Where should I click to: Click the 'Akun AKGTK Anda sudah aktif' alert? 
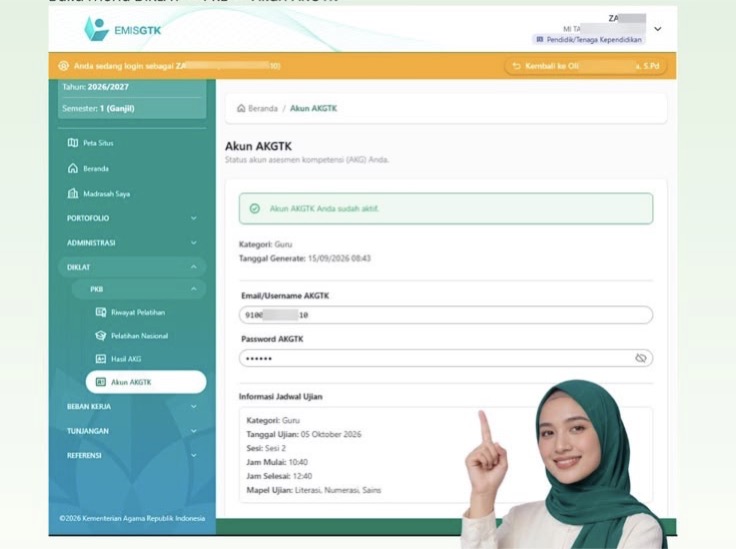[446, 208]
